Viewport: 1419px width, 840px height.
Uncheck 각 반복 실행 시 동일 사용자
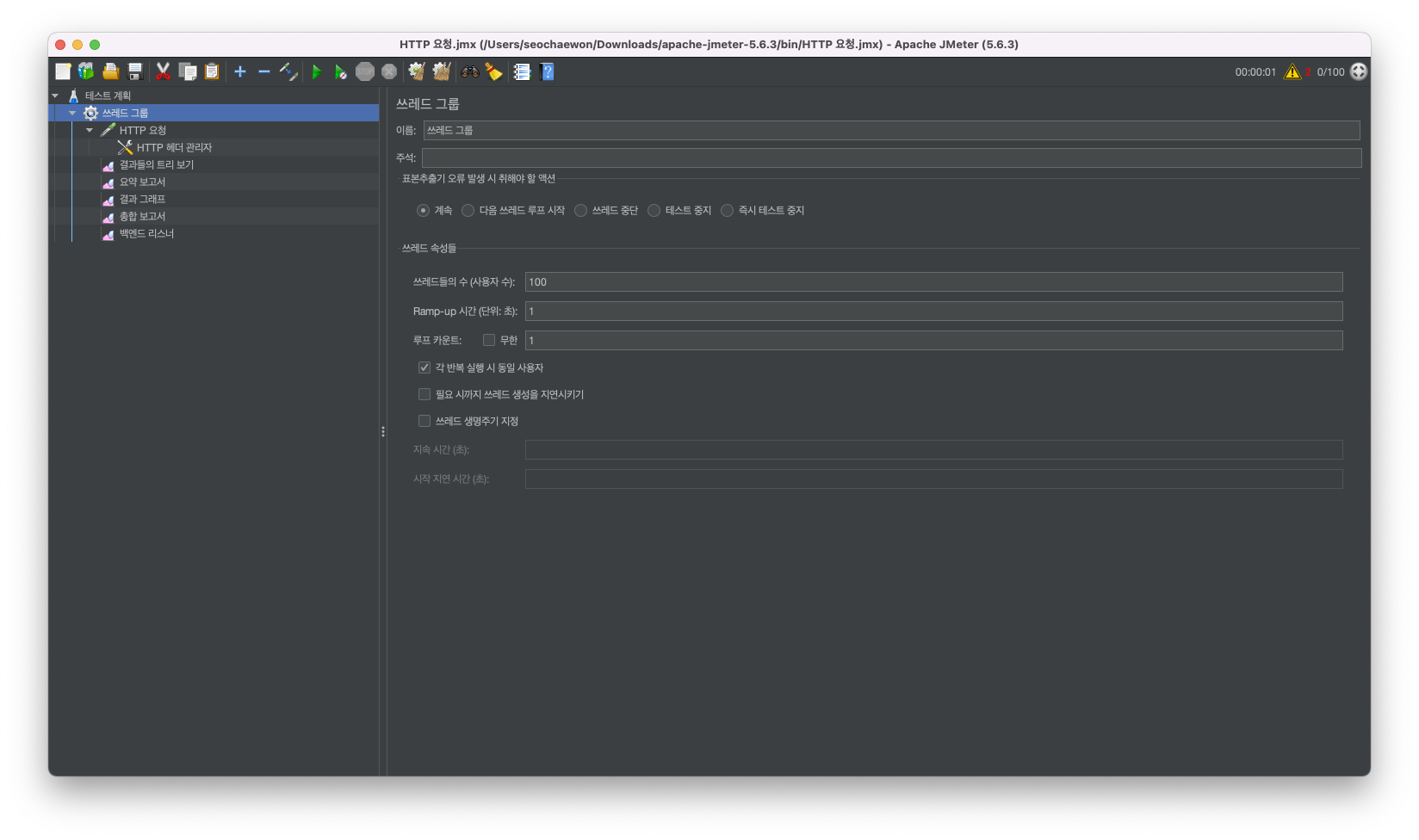click(x=424, y=367)
